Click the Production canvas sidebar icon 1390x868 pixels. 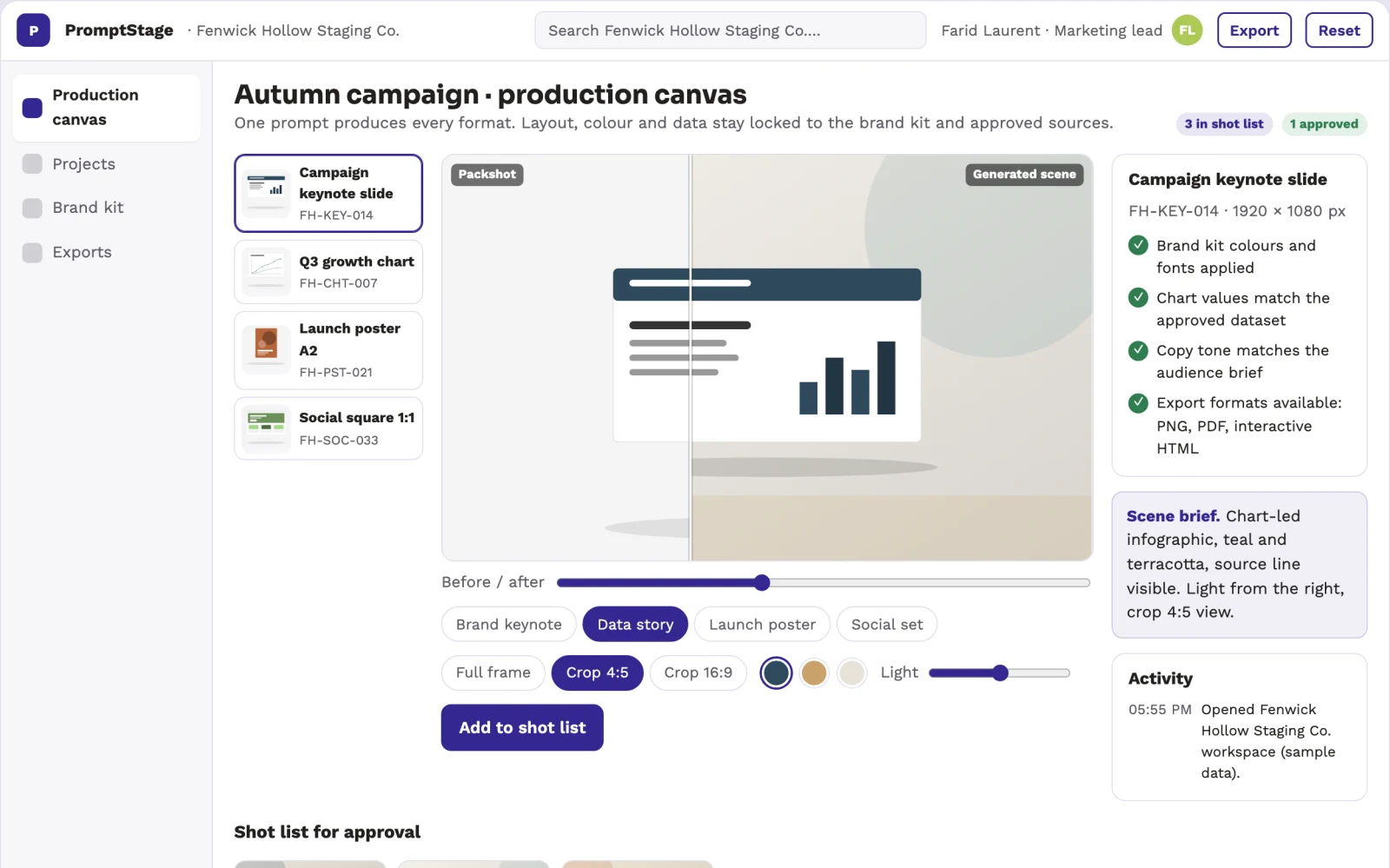32,108
